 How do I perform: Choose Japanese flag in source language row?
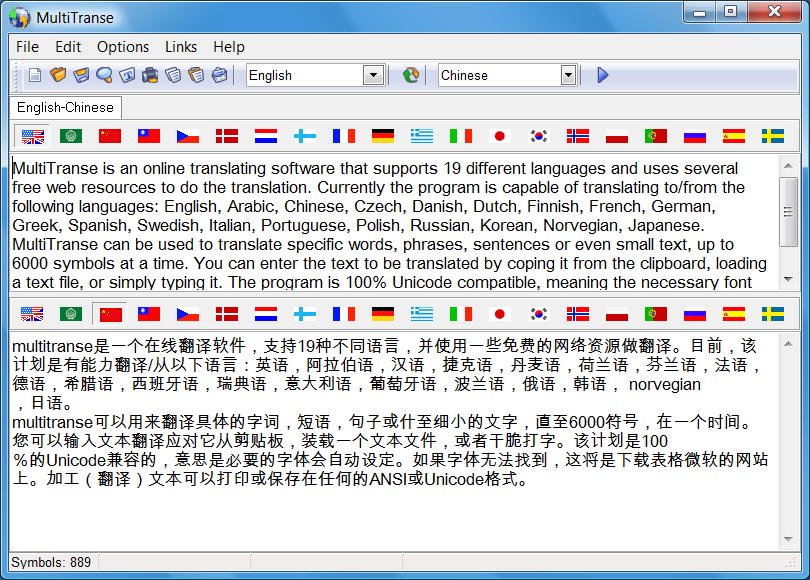coord(500,136)
